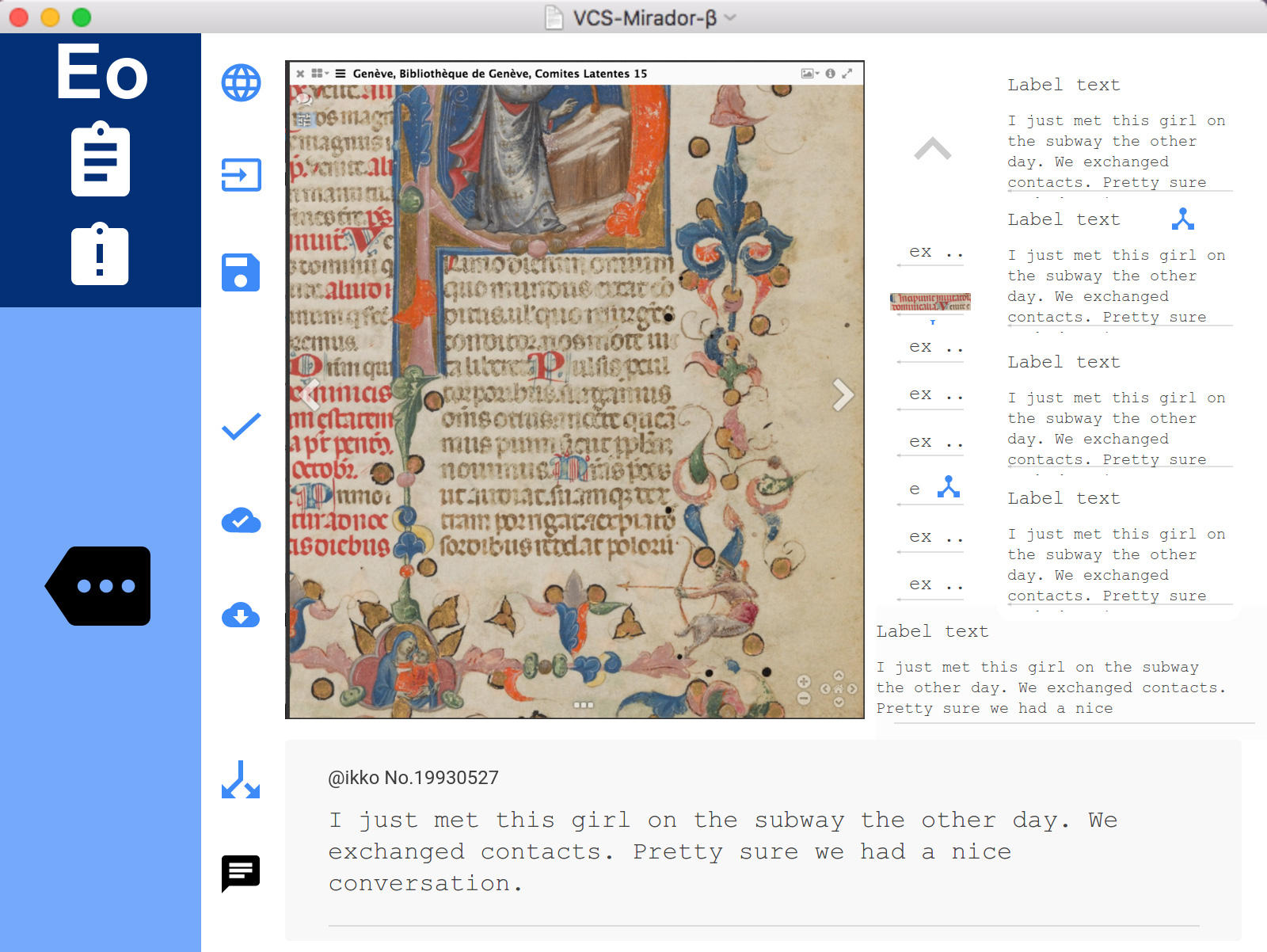
Task: Open the VCS-Mirador-β title dropdown chevron
Action: coord(730,17)
